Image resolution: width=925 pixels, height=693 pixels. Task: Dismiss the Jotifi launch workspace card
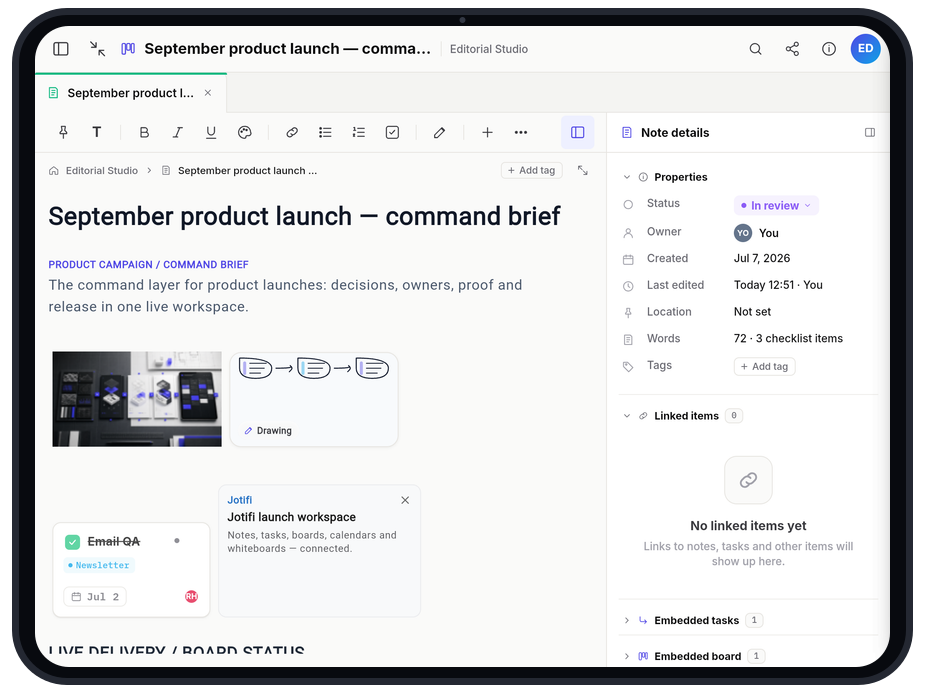point(405,500)
